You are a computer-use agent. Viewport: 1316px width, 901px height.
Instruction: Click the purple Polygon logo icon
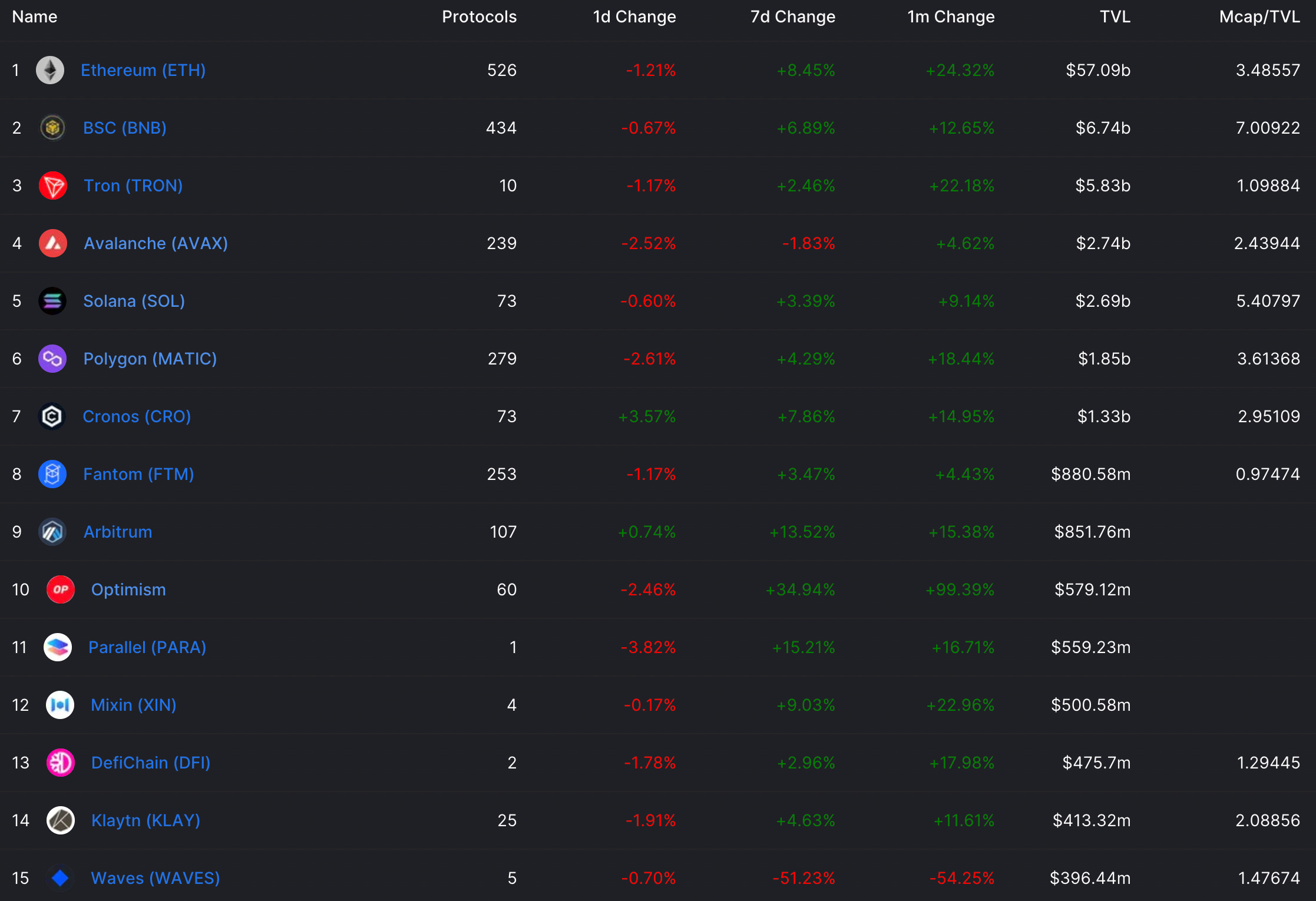[x=52, y=359]
